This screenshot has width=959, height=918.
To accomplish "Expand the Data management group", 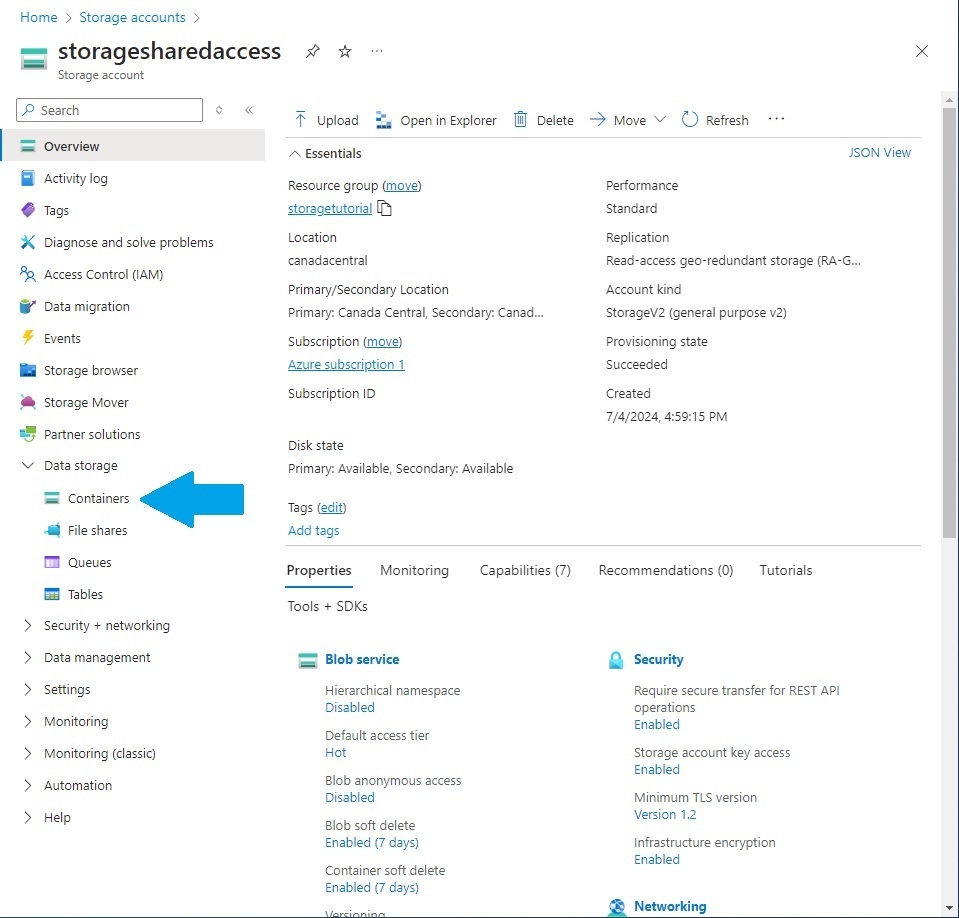I will 28,657.
